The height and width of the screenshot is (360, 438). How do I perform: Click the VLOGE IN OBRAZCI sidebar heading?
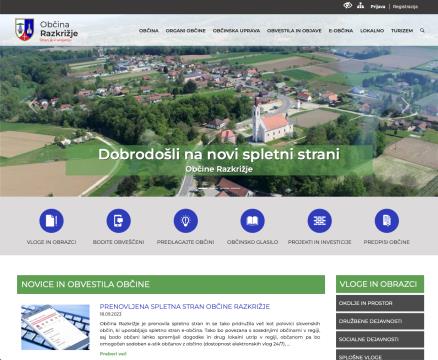pyautogui.click(x=380, y=284)
